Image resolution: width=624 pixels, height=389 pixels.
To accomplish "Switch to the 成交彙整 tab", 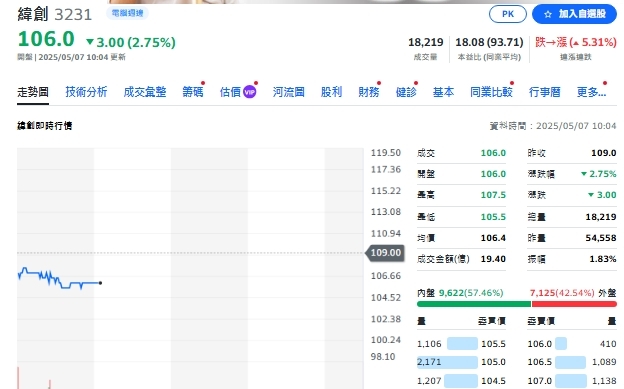I will coord(145,92).
